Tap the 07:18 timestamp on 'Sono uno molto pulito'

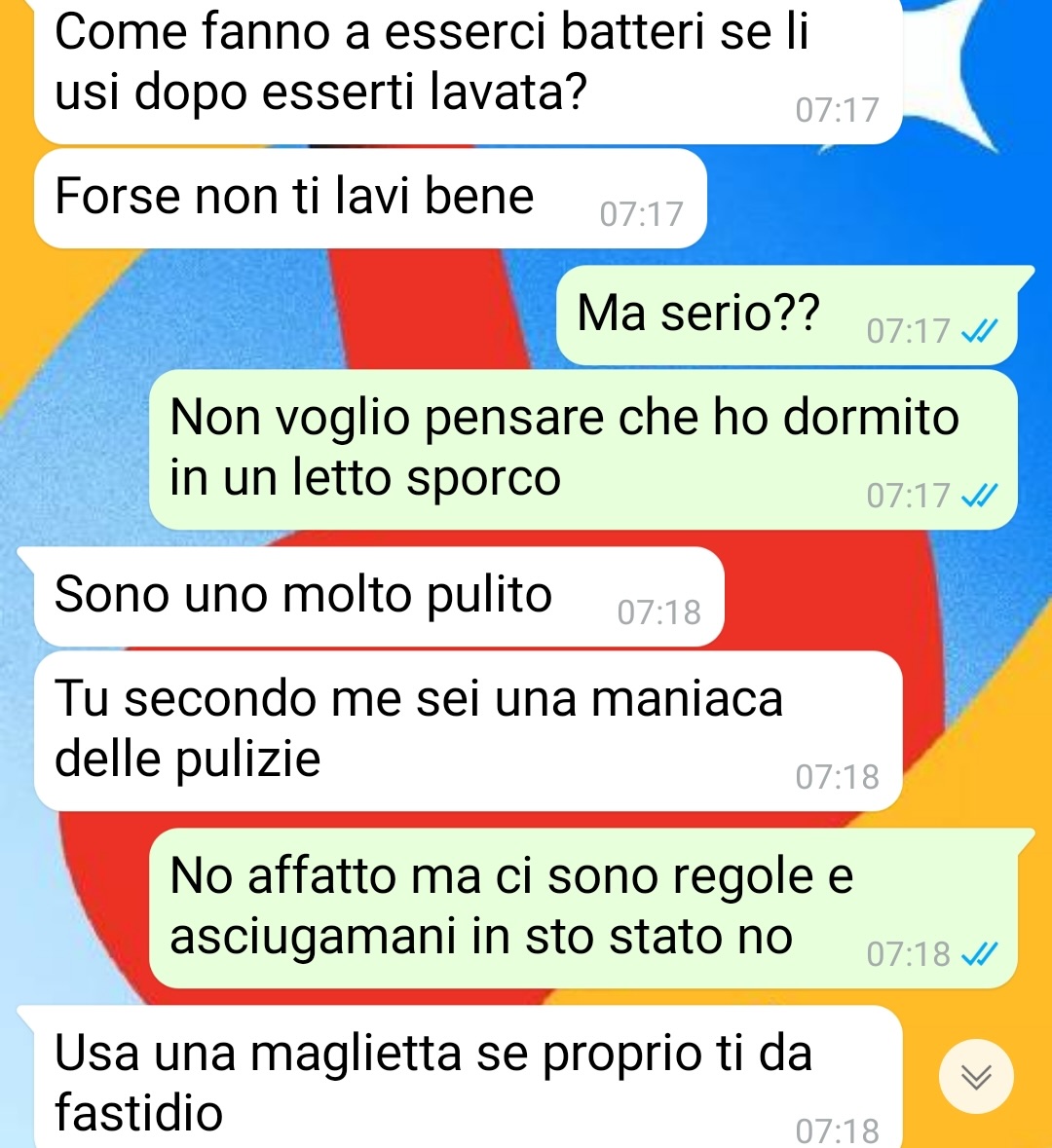(658, 612)
